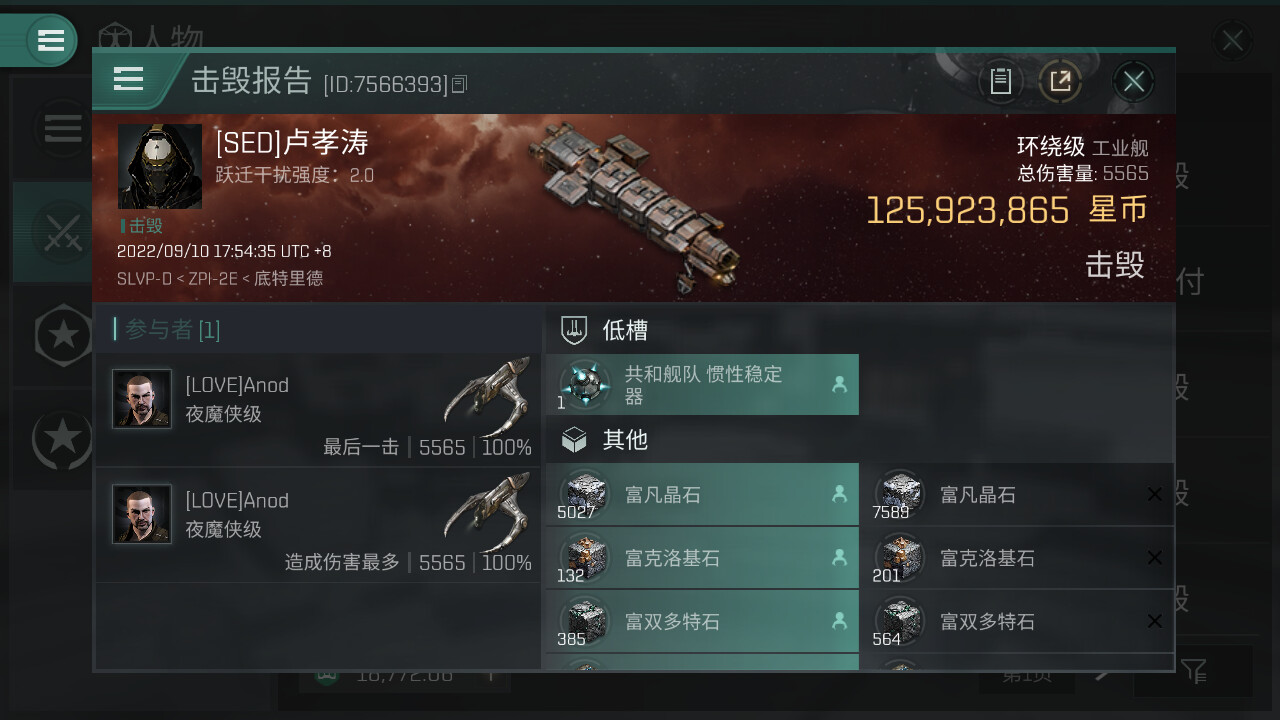
Task: Select the 201 destroyed ore stack
Action: [x=1018, y=557]
